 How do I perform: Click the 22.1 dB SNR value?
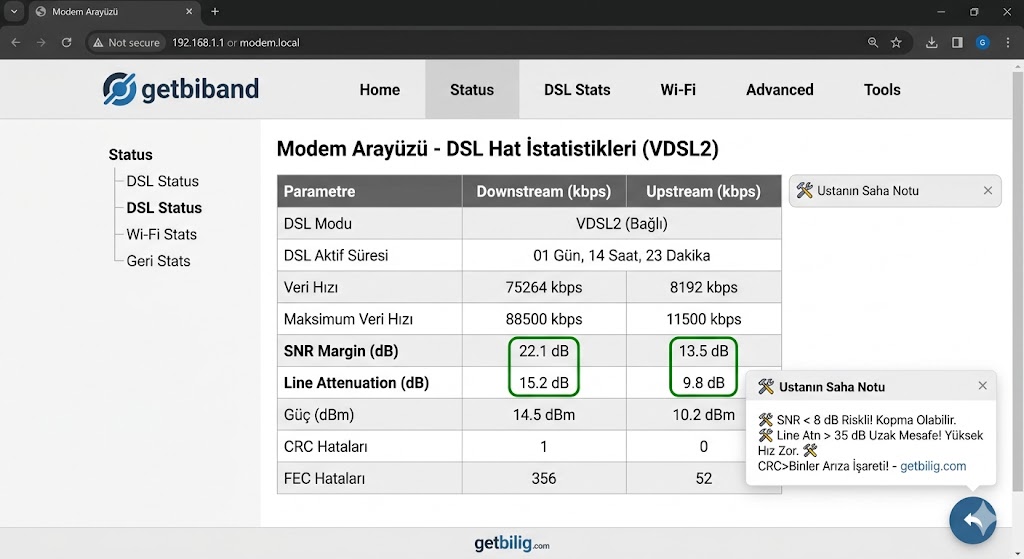tap(544, 351)
